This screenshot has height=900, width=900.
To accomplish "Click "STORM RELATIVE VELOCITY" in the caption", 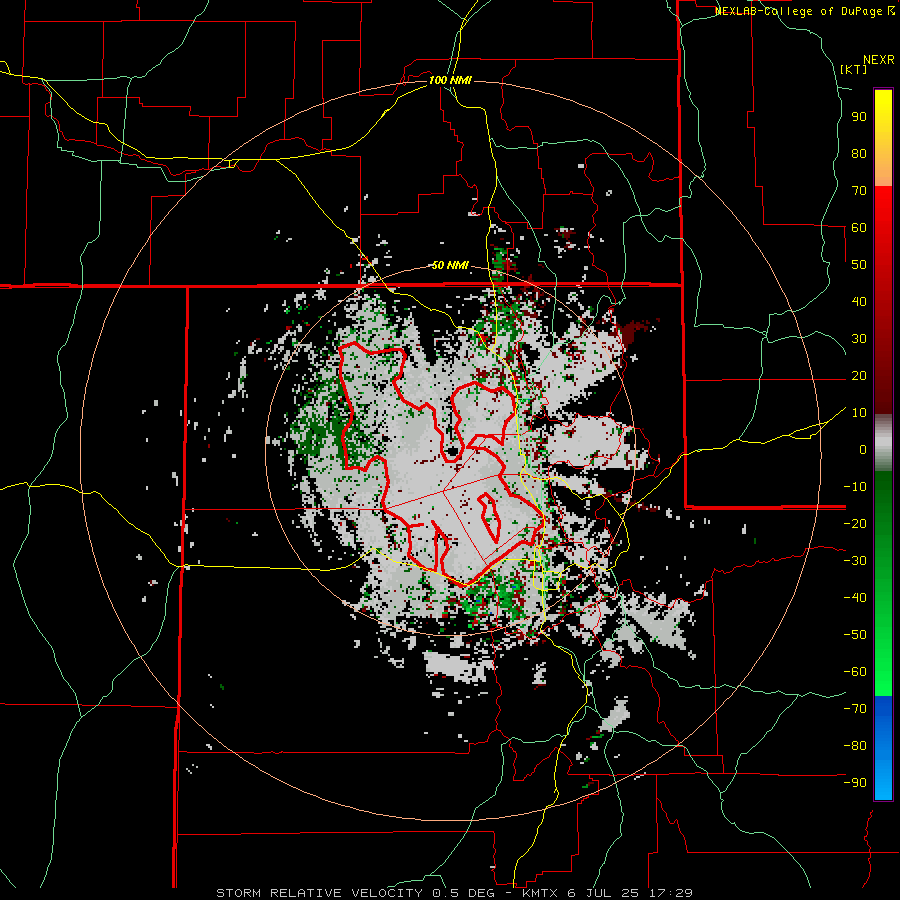I will [x=319, y=893].
